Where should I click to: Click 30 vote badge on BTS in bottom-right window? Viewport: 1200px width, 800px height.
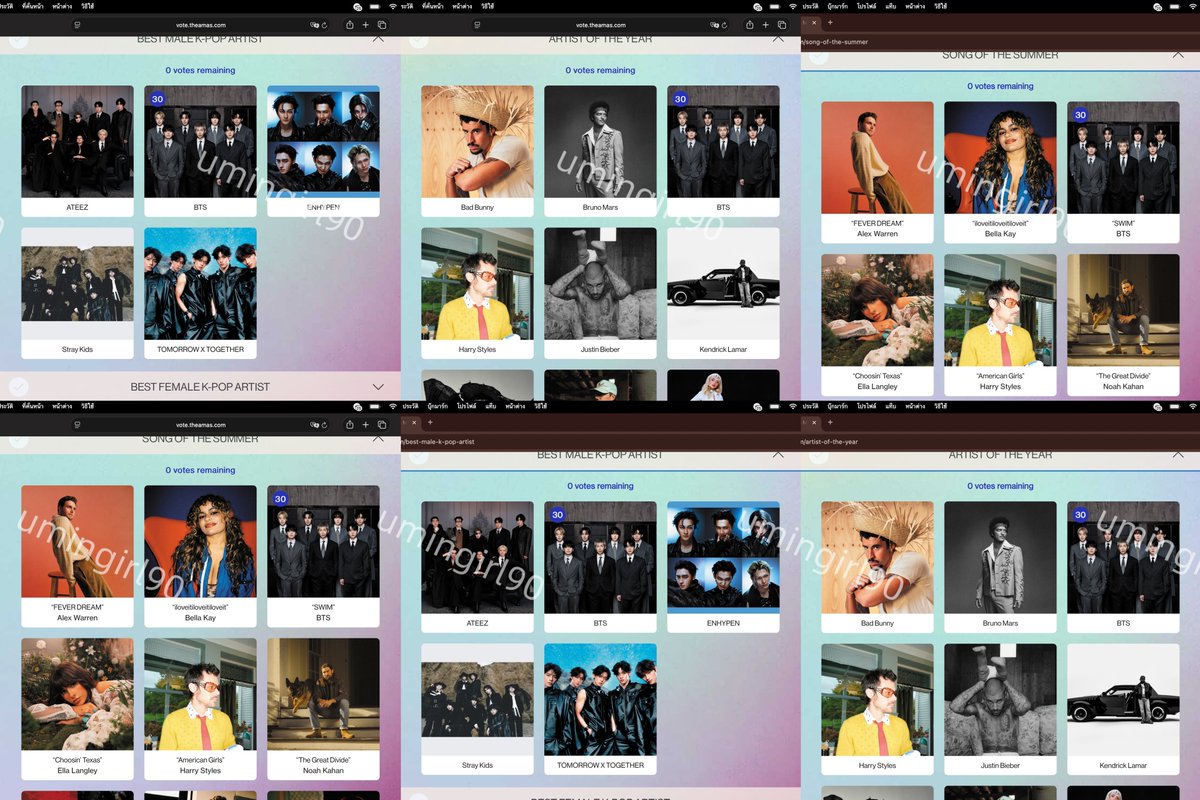(x=1080, y=515)
